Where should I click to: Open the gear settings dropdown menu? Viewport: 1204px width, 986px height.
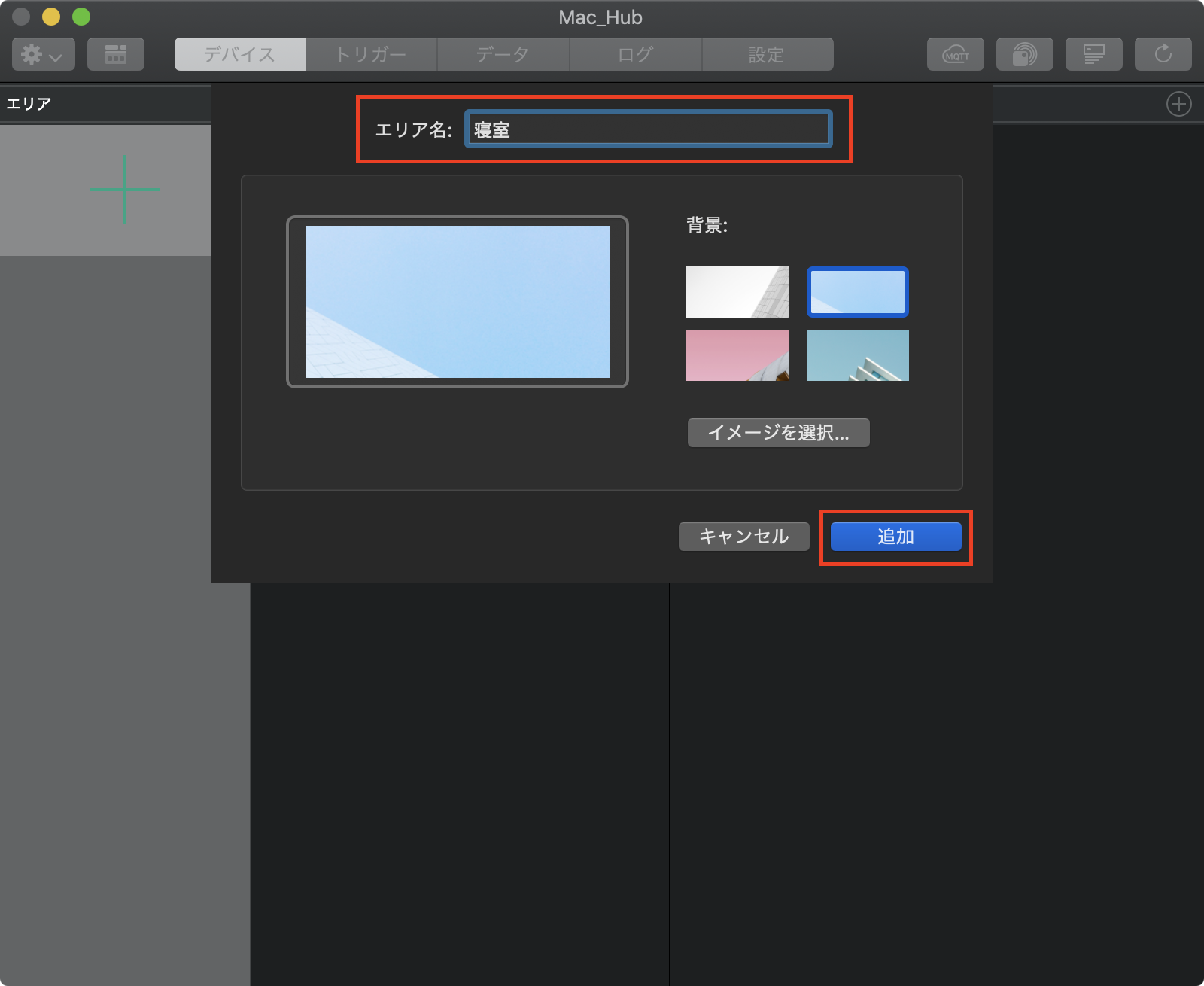44,54
